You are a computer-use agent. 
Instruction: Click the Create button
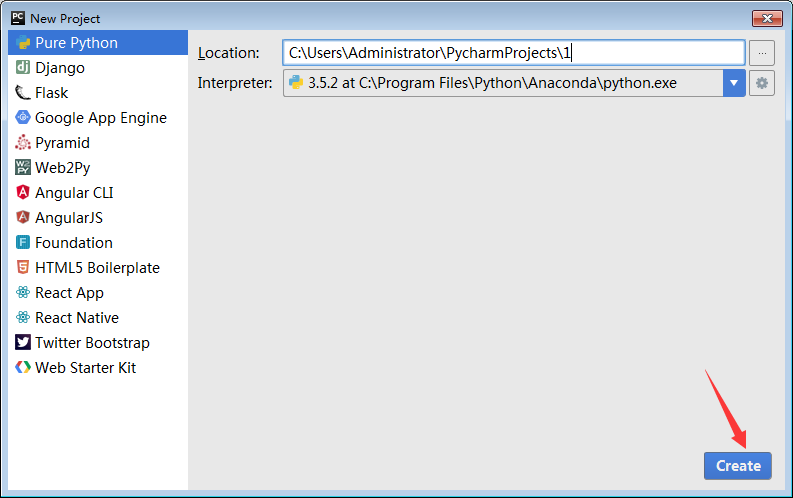(737, 466)
